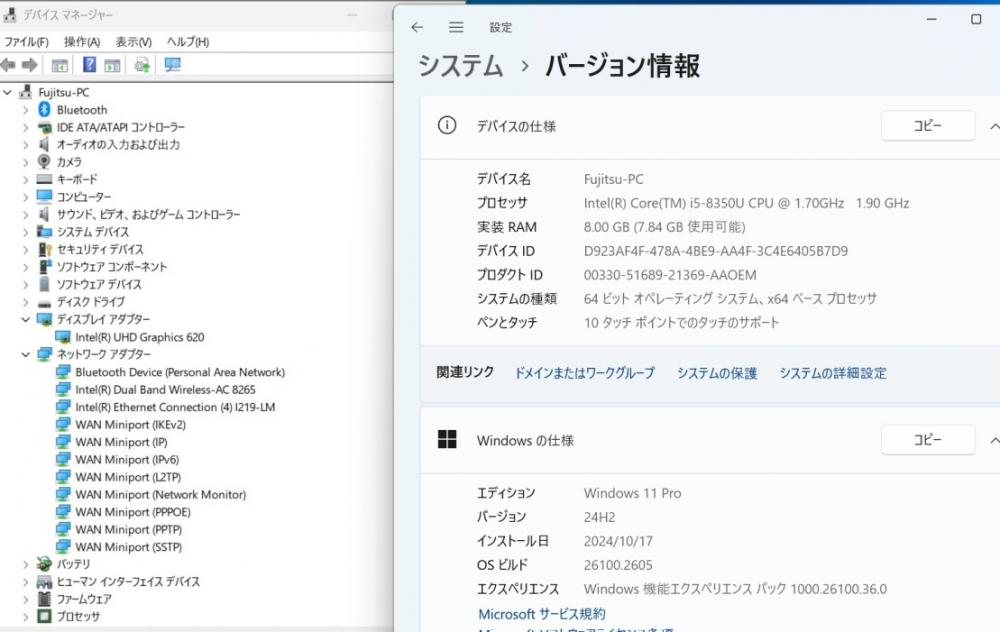Viewport: 1000px width, 632px height.
Task: Click the Back arrow in Device Manager toolbar
Action: pyautogui.click(x=8, y=65)
